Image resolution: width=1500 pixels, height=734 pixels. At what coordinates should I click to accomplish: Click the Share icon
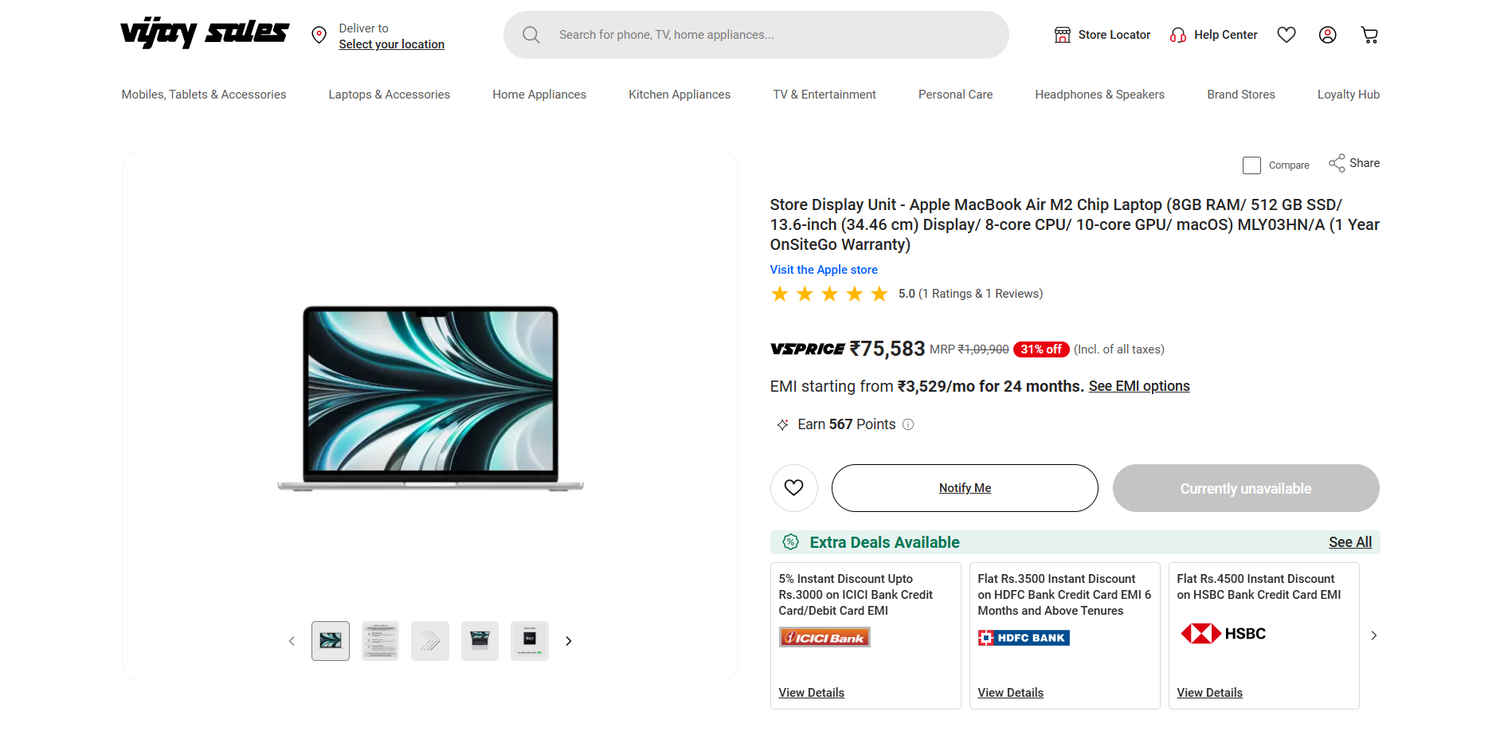point(1337,163)
